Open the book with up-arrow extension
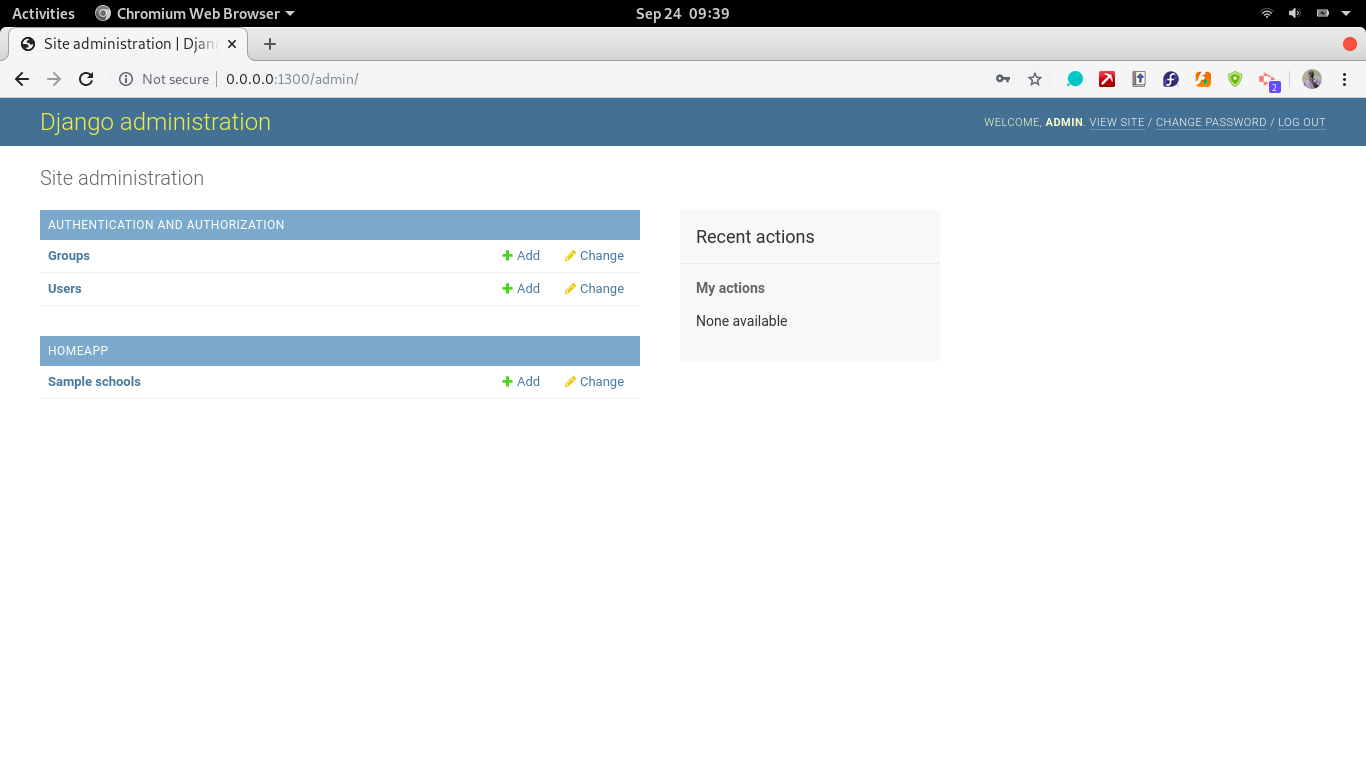1366x768 pixels. point(1139,79)
